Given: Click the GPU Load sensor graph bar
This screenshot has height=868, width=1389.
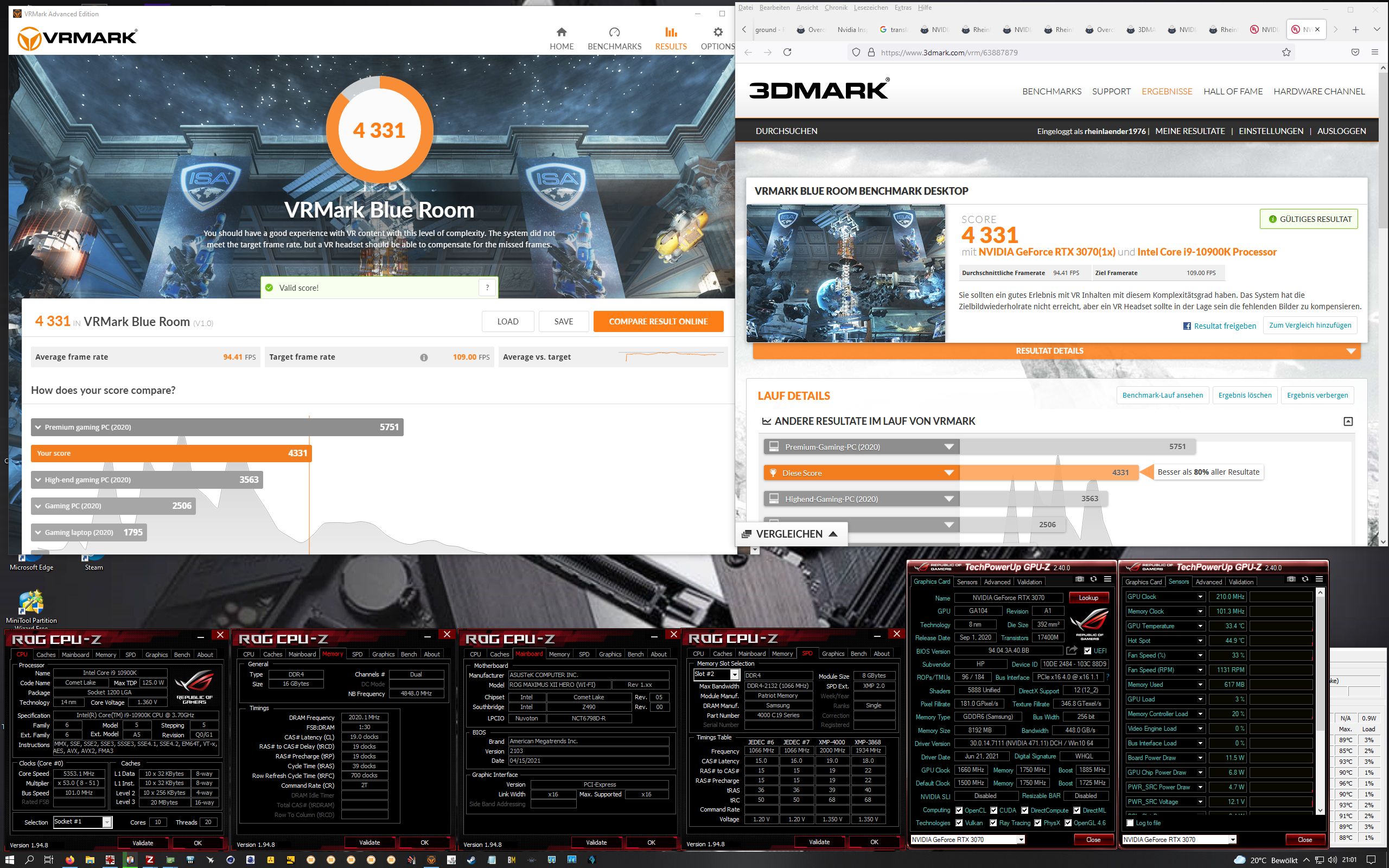Looking at the screenshot, I should click(1281, 699).
